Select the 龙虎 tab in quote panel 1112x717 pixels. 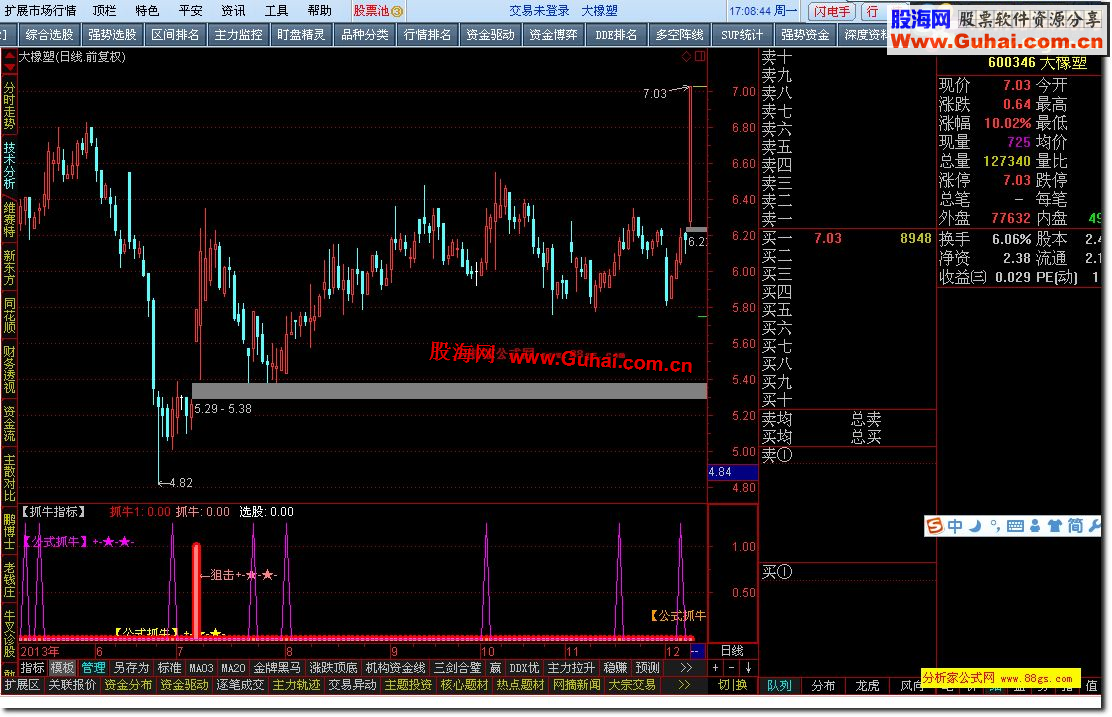coord(867,686)
